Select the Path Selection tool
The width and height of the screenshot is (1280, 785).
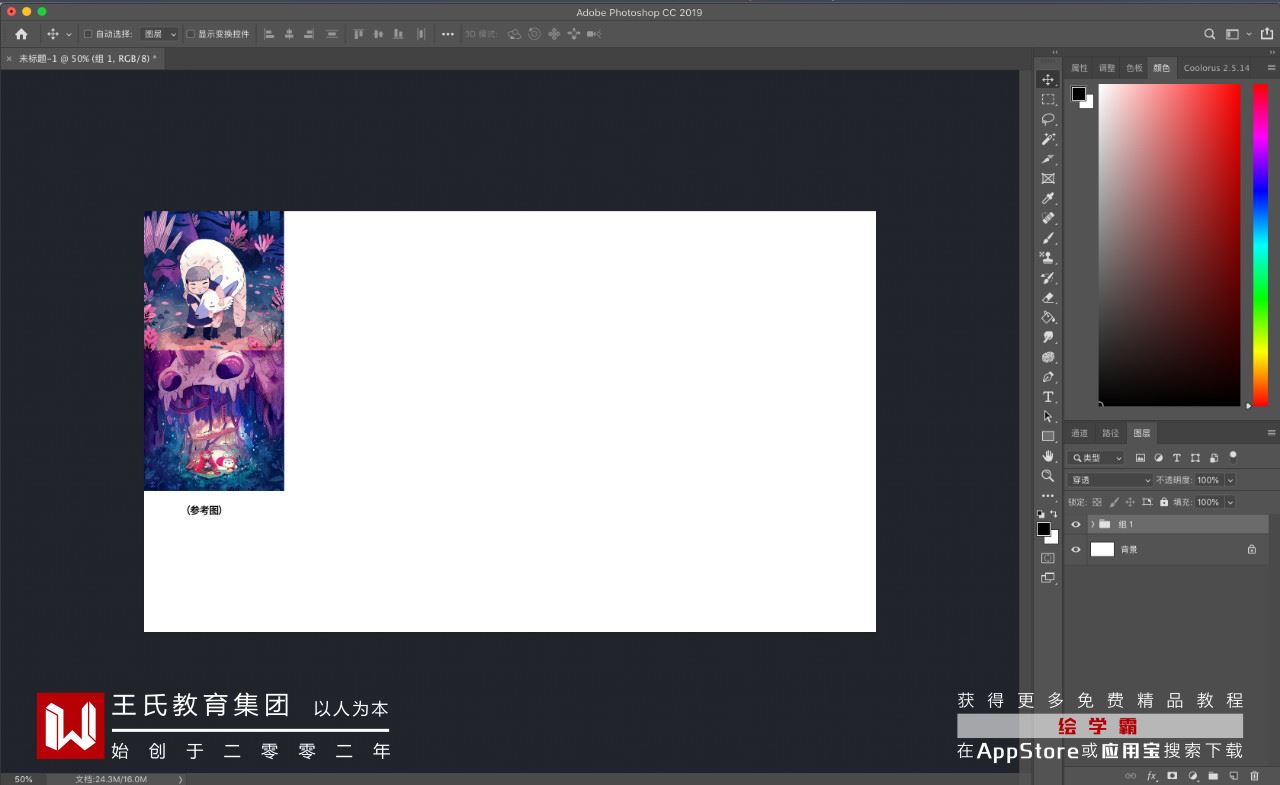(x=1048, y=416)
